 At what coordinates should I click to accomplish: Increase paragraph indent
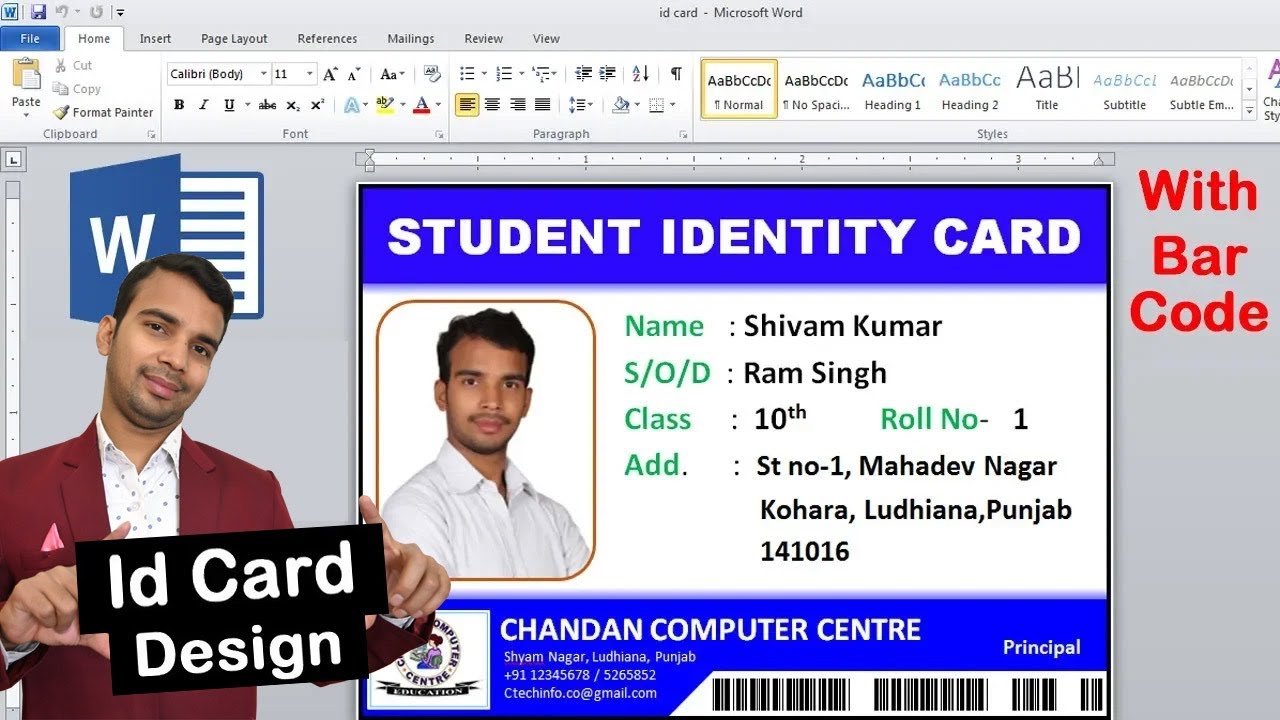tap(607, 74)
